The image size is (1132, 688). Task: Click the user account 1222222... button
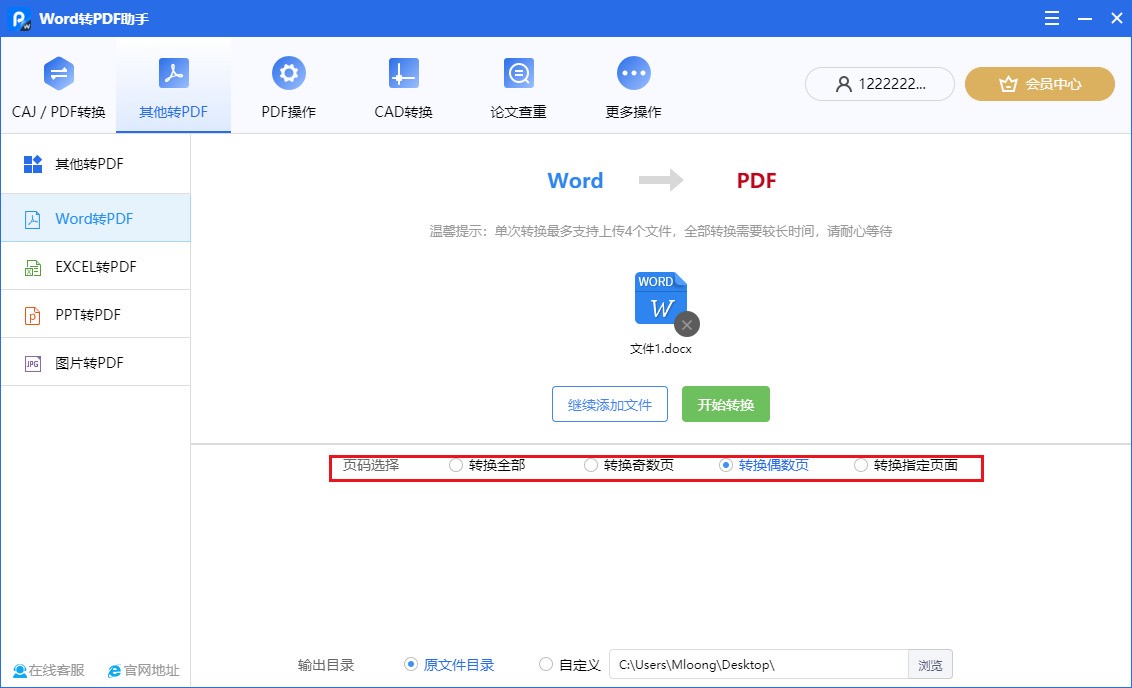tap(879, 84)
